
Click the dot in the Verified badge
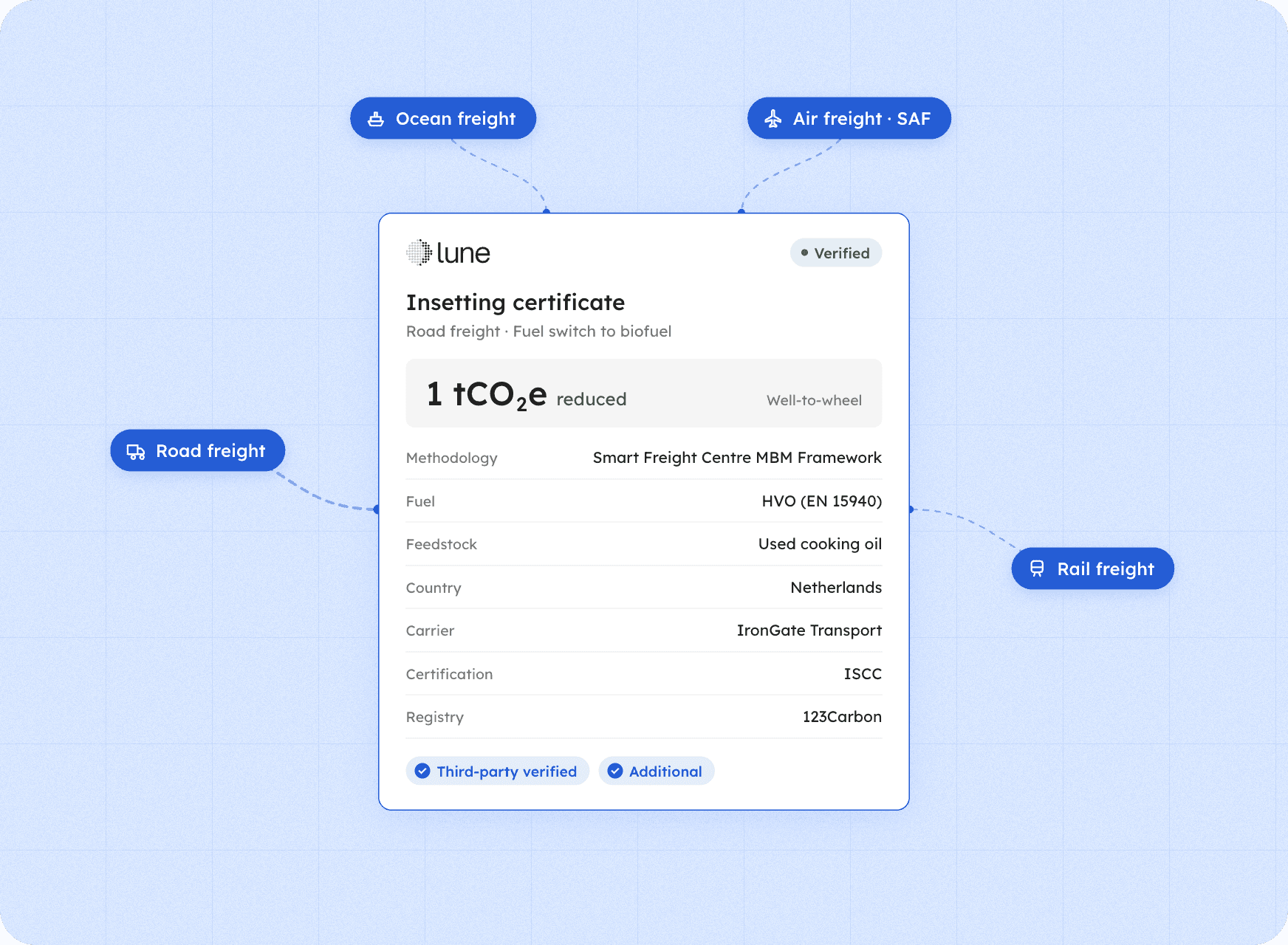pyautogui.click(x=804, y=252)
